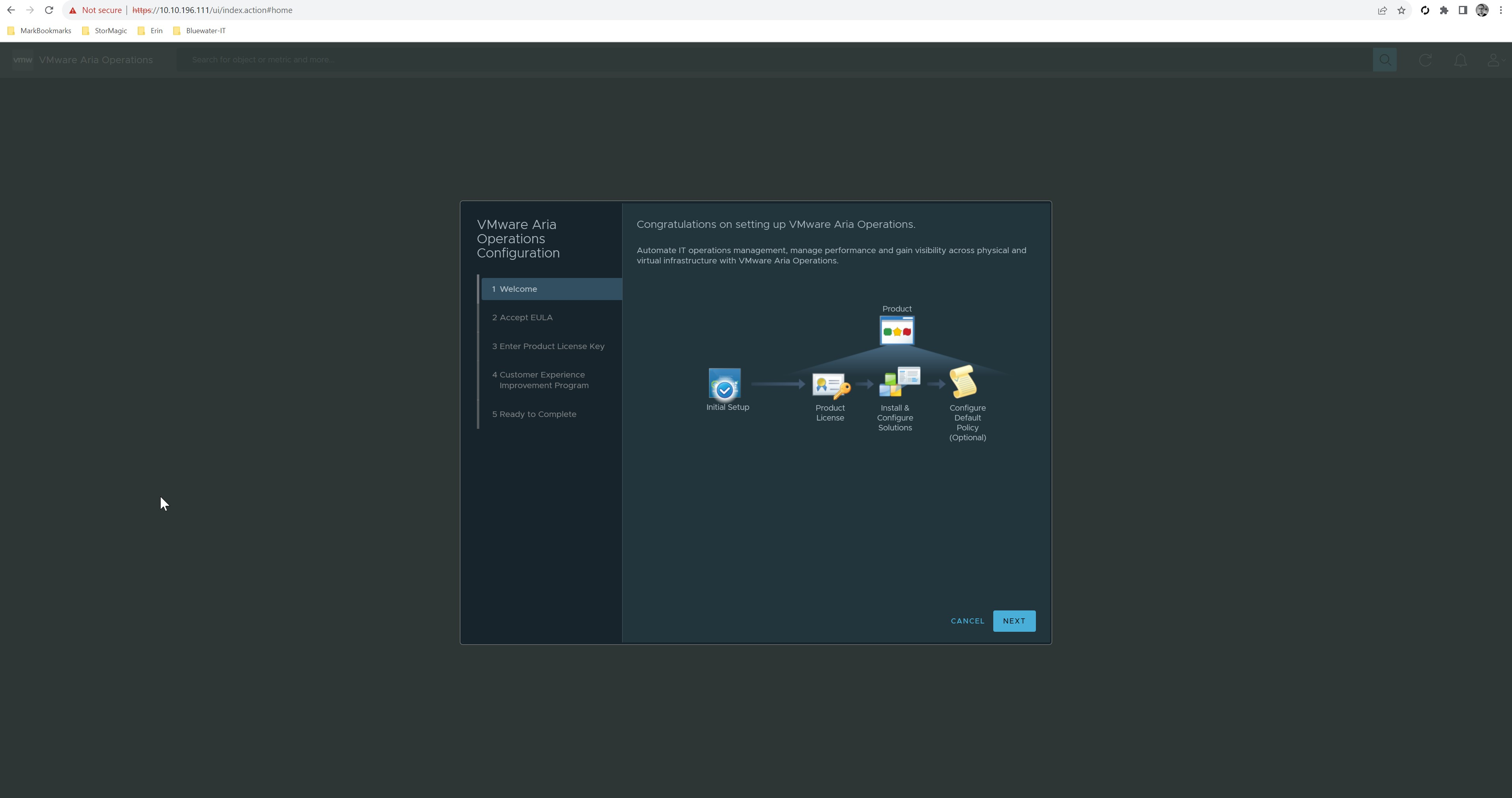Click VMware Aria Operations header title

pyautogui.click(x=96, y=60)
